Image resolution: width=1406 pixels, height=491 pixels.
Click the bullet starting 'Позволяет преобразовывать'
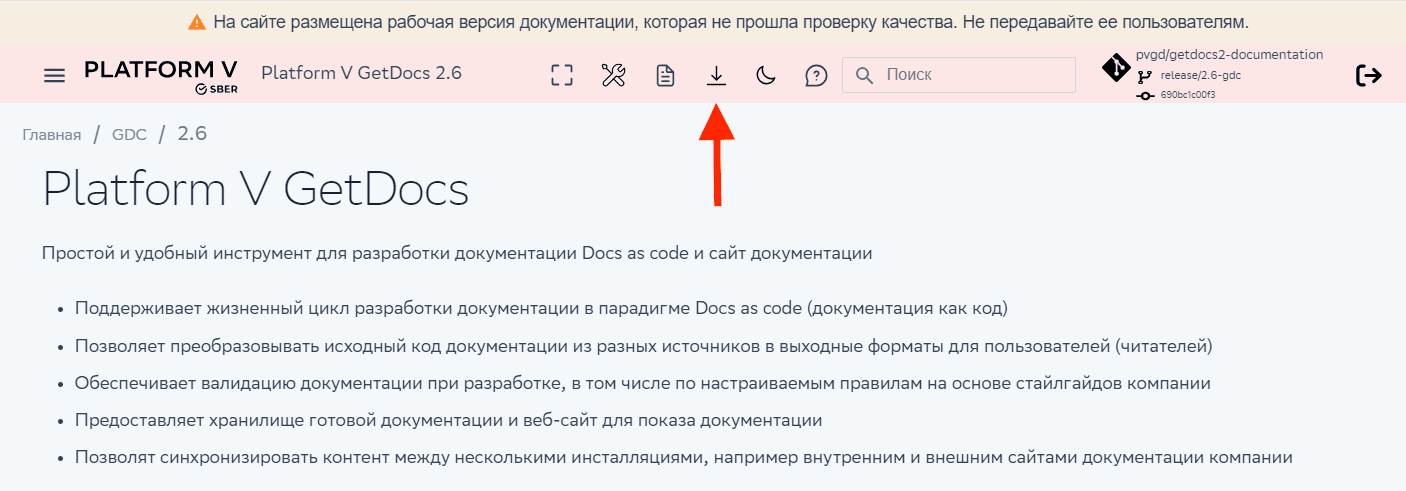tap(643, 345)
